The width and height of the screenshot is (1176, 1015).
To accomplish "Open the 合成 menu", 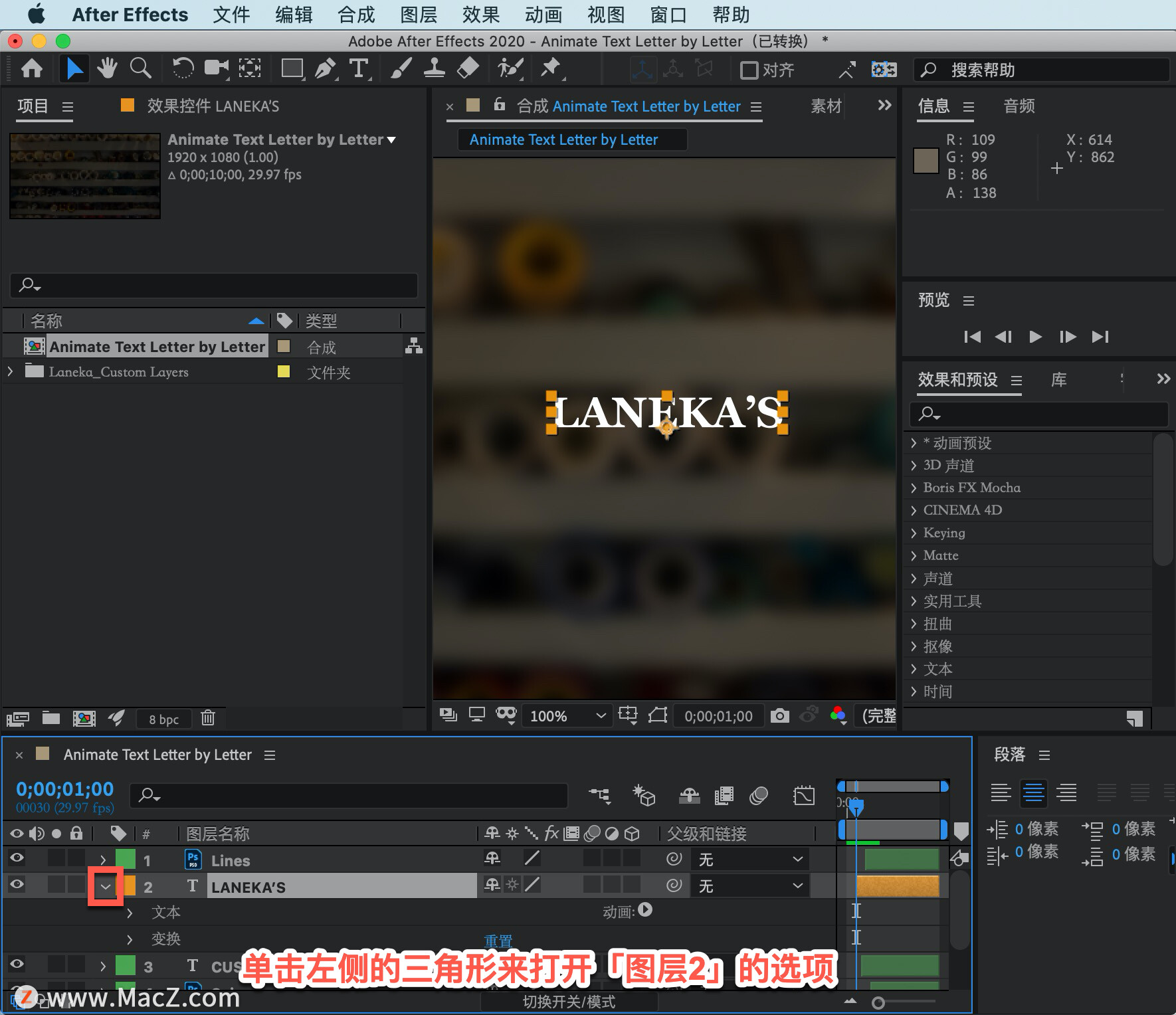I will [x=356, y=15].
